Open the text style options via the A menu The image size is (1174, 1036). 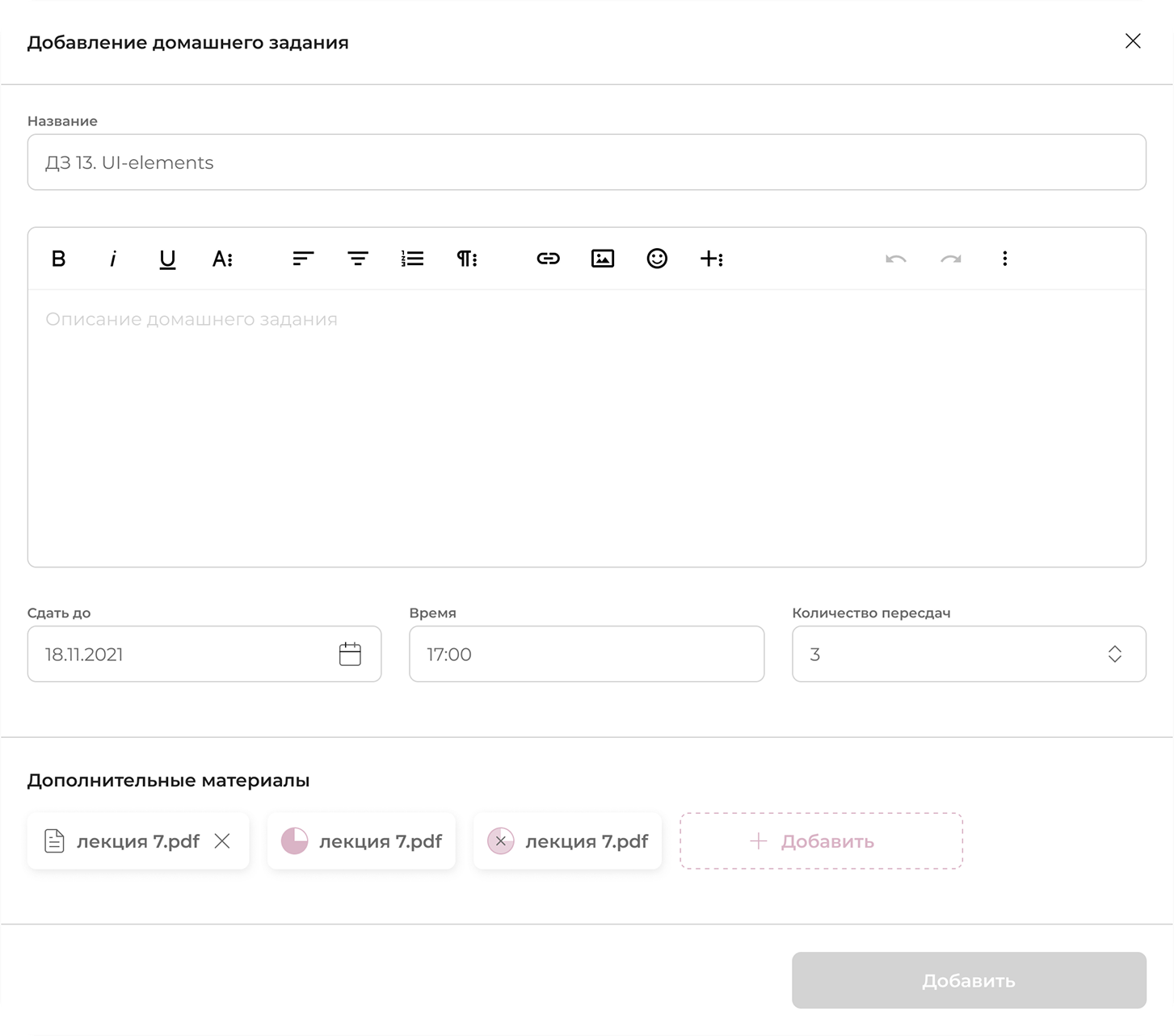[223, 259]
